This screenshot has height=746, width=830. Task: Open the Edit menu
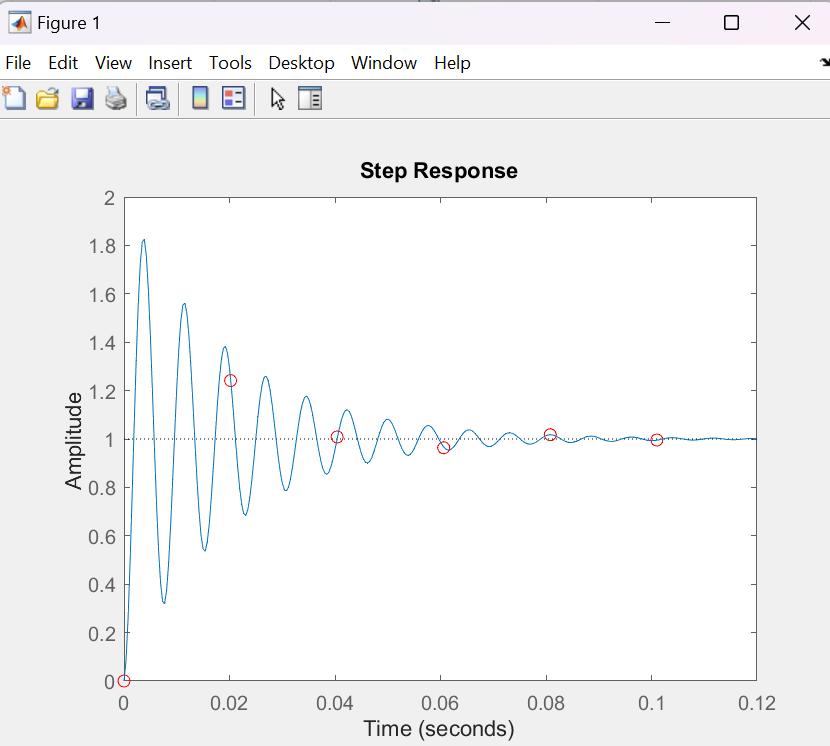tap(63, 62)
